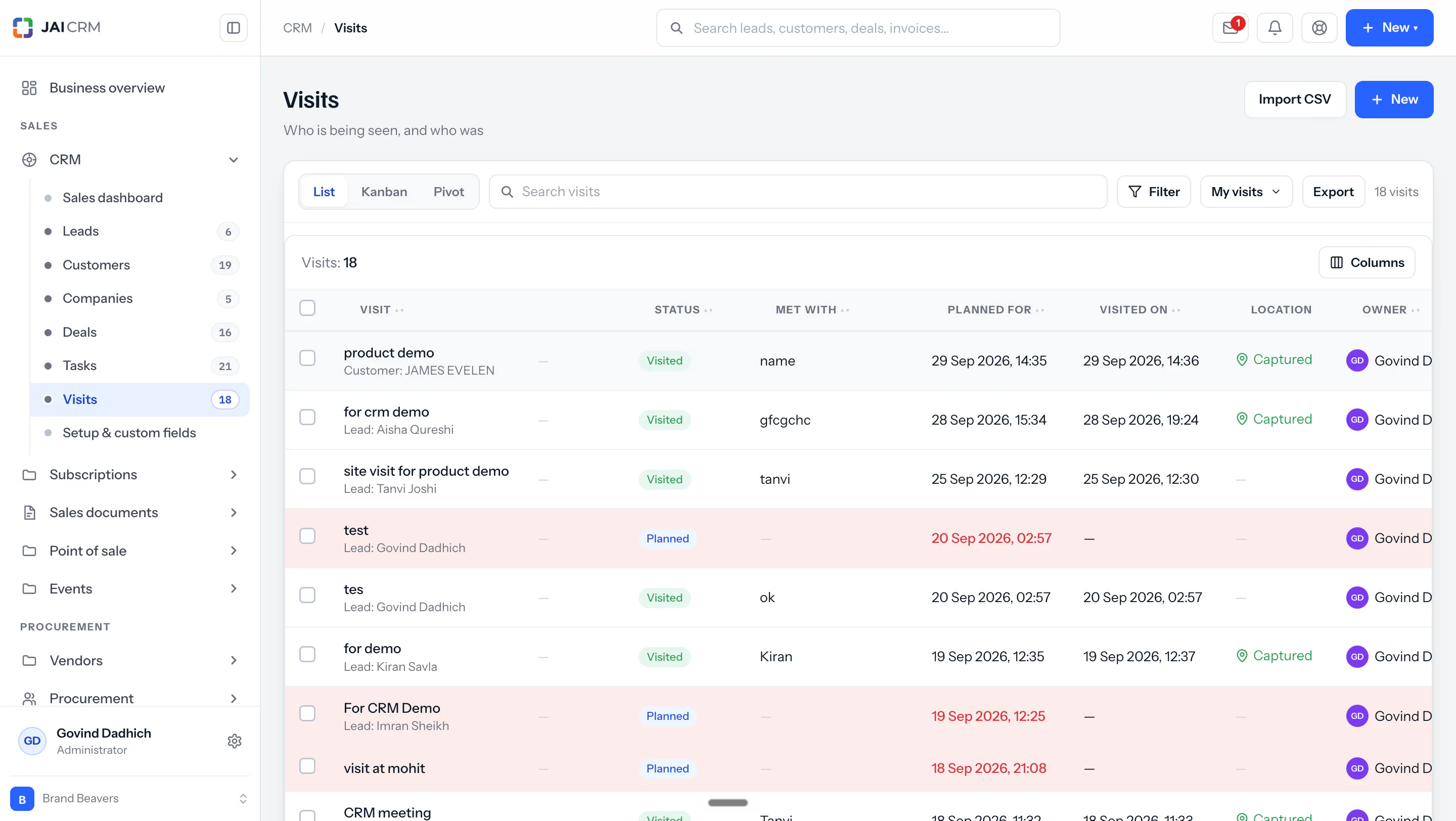Image resolution: width=1456 pixels, height=821 pixels.
Task: Open settings gear beside Govind Dadhich
Action: pos(235,741)
